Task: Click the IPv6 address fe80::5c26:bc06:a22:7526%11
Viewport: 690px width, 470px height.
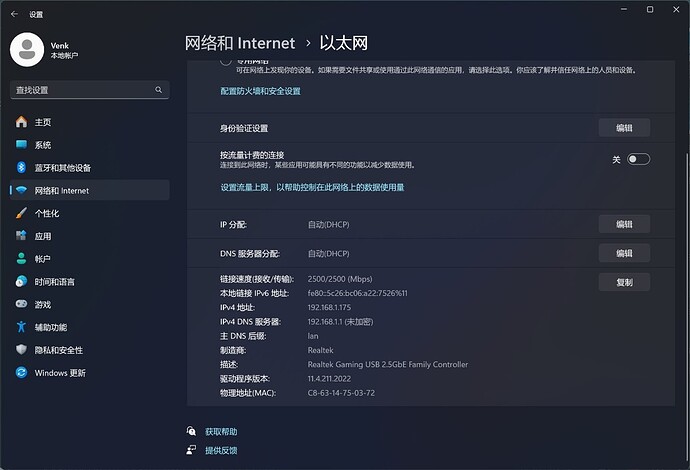Action: coord(357,293)
